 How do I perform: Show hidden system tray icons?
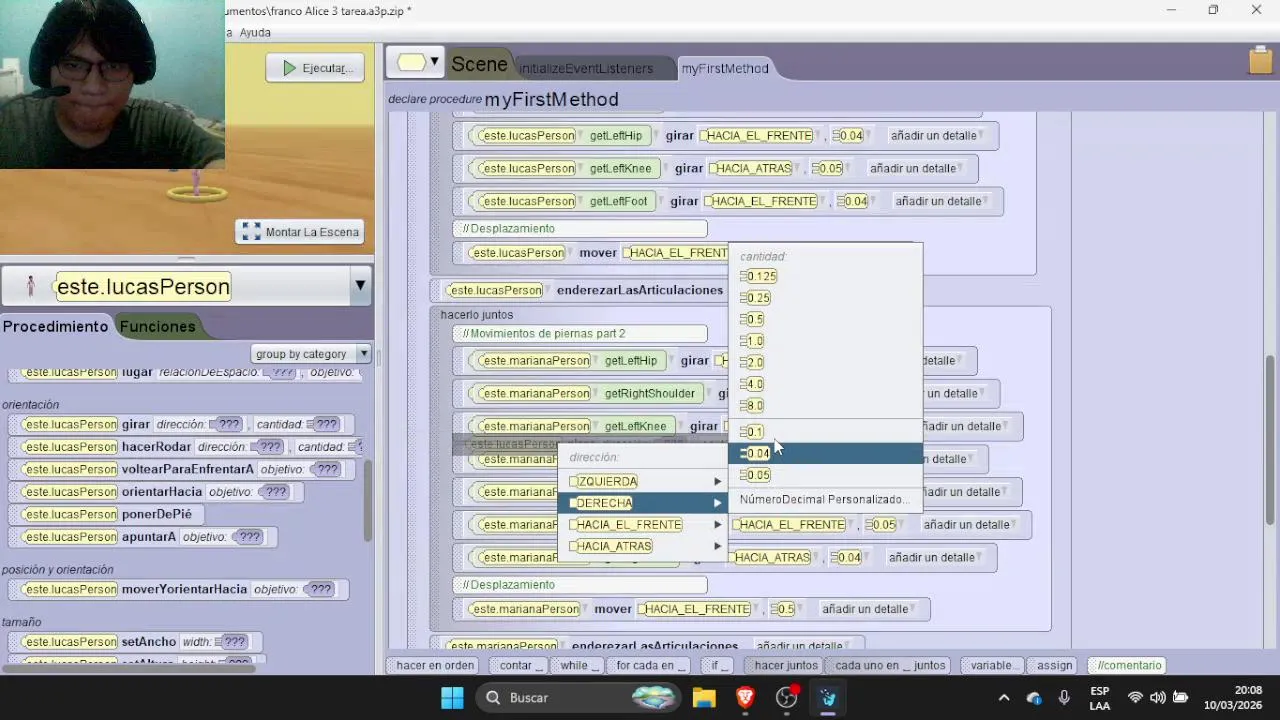point(1004,698)
